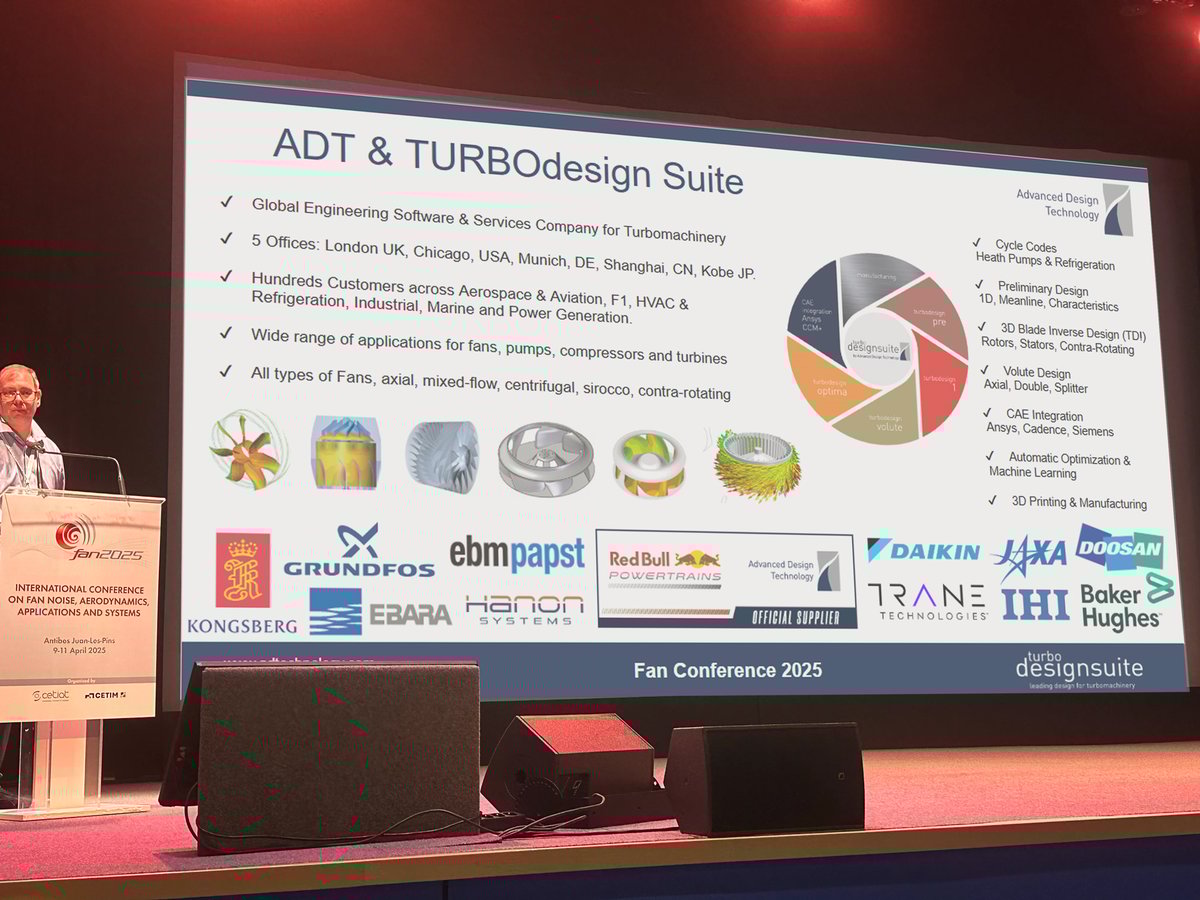1200x900 pixels.
Task: Select the 'All types of Fans' bullet
Action: (491, 382)
